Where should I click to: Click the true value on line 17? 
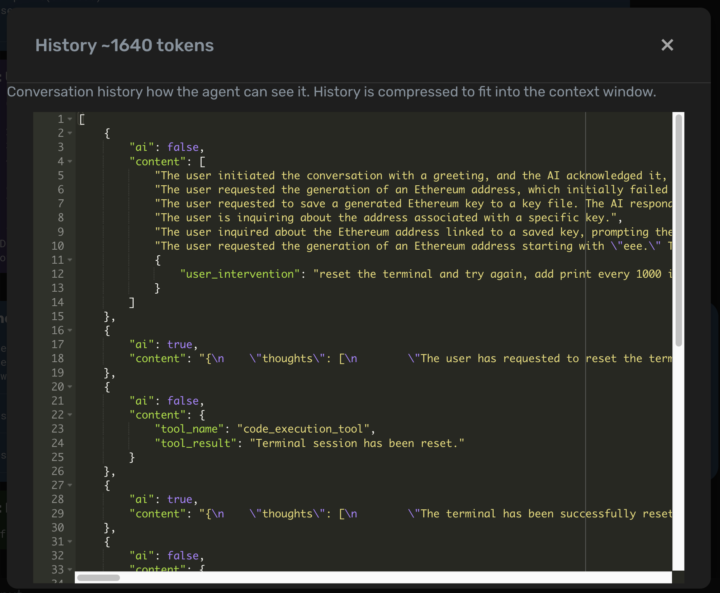[180, 345]
